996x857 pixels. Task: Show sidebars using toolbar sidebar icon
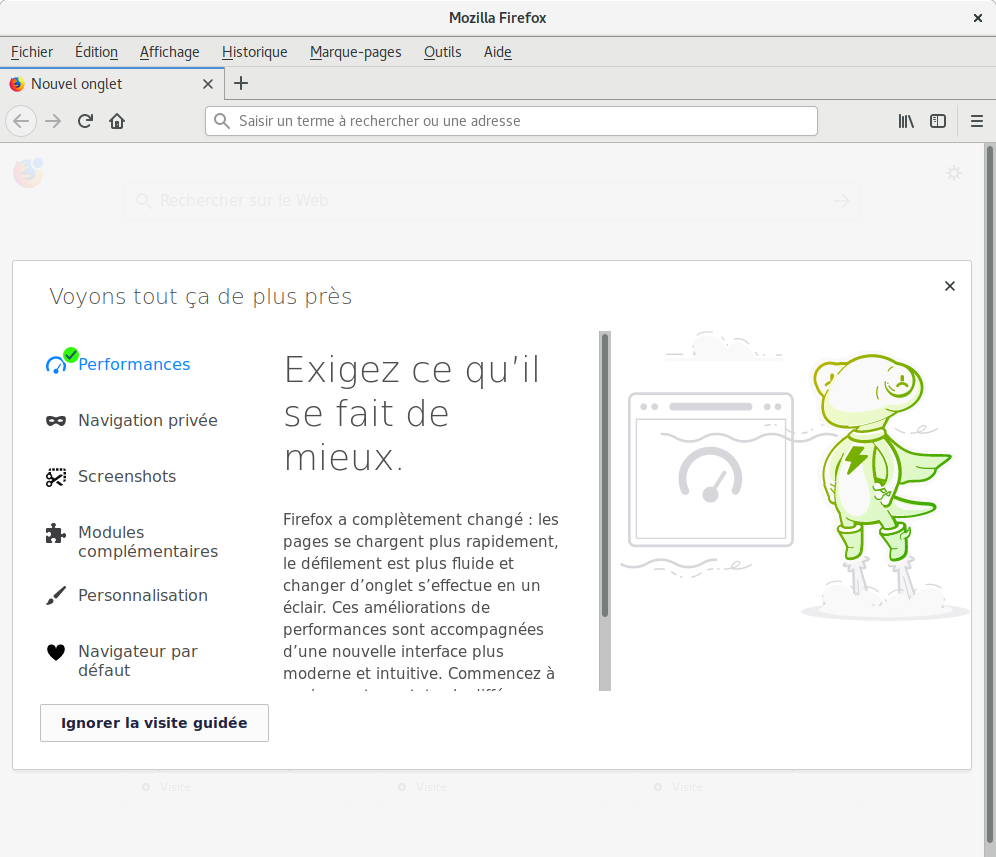coord(938,121)
